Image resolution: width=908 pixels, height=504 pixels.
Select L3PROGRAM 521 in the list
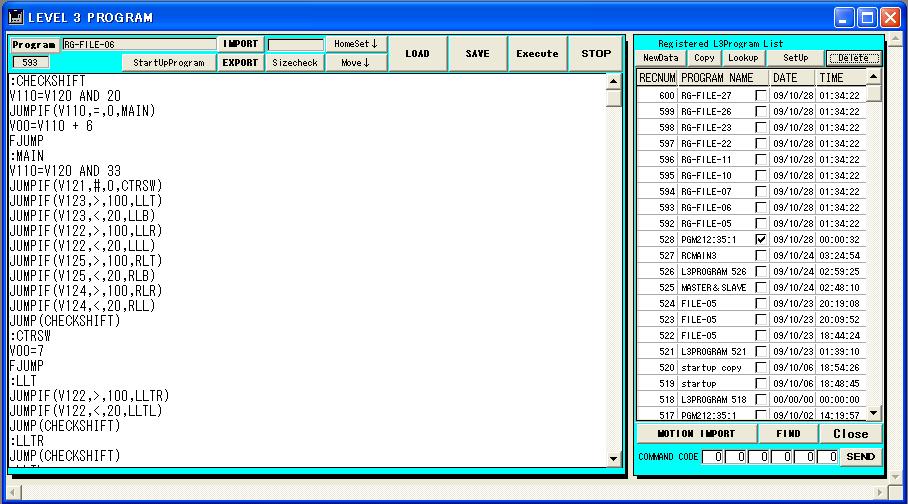tap(713, 352)
